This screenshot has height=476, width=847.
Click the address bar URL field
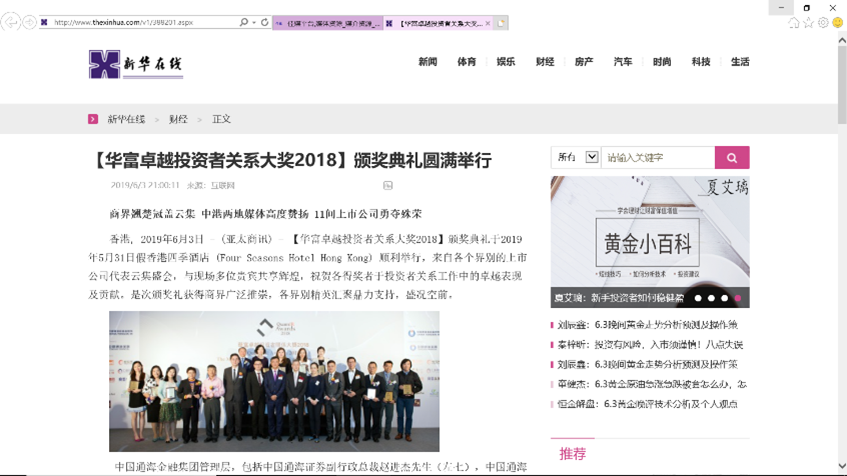[139, 22]
